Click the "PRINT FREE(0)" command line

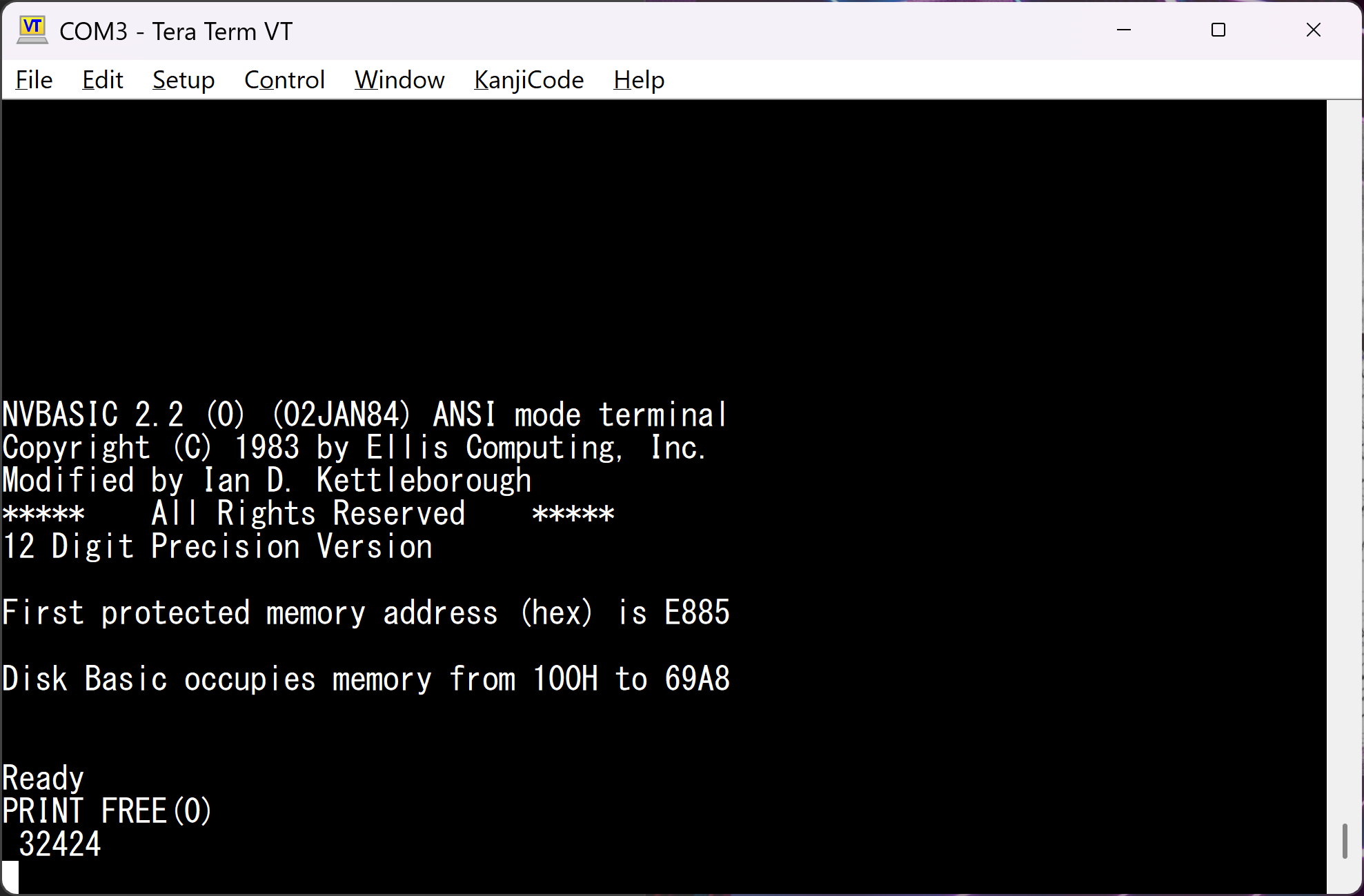coord(107,811)
